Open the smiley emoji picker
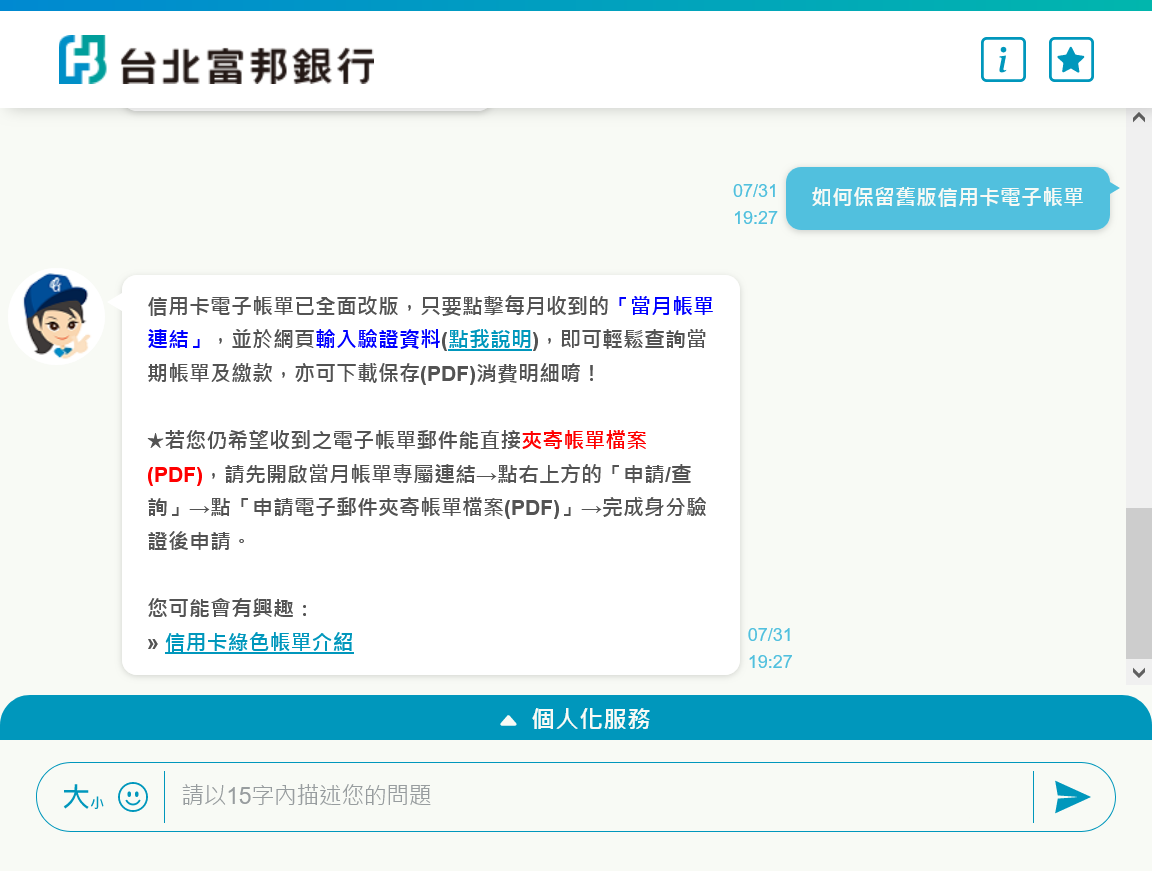1152x871 pixels. (x=133, y=797)
